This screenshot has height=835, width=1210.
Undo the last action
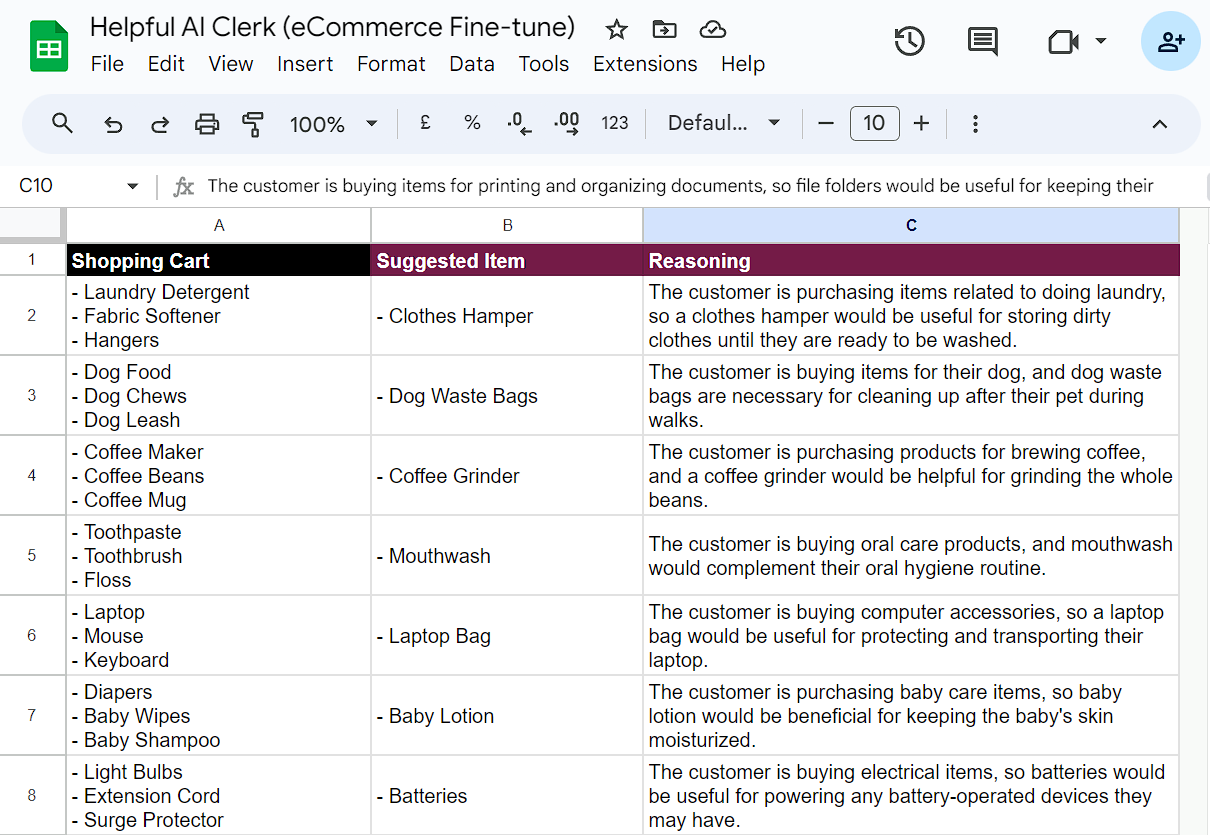[x=113, y=124]
